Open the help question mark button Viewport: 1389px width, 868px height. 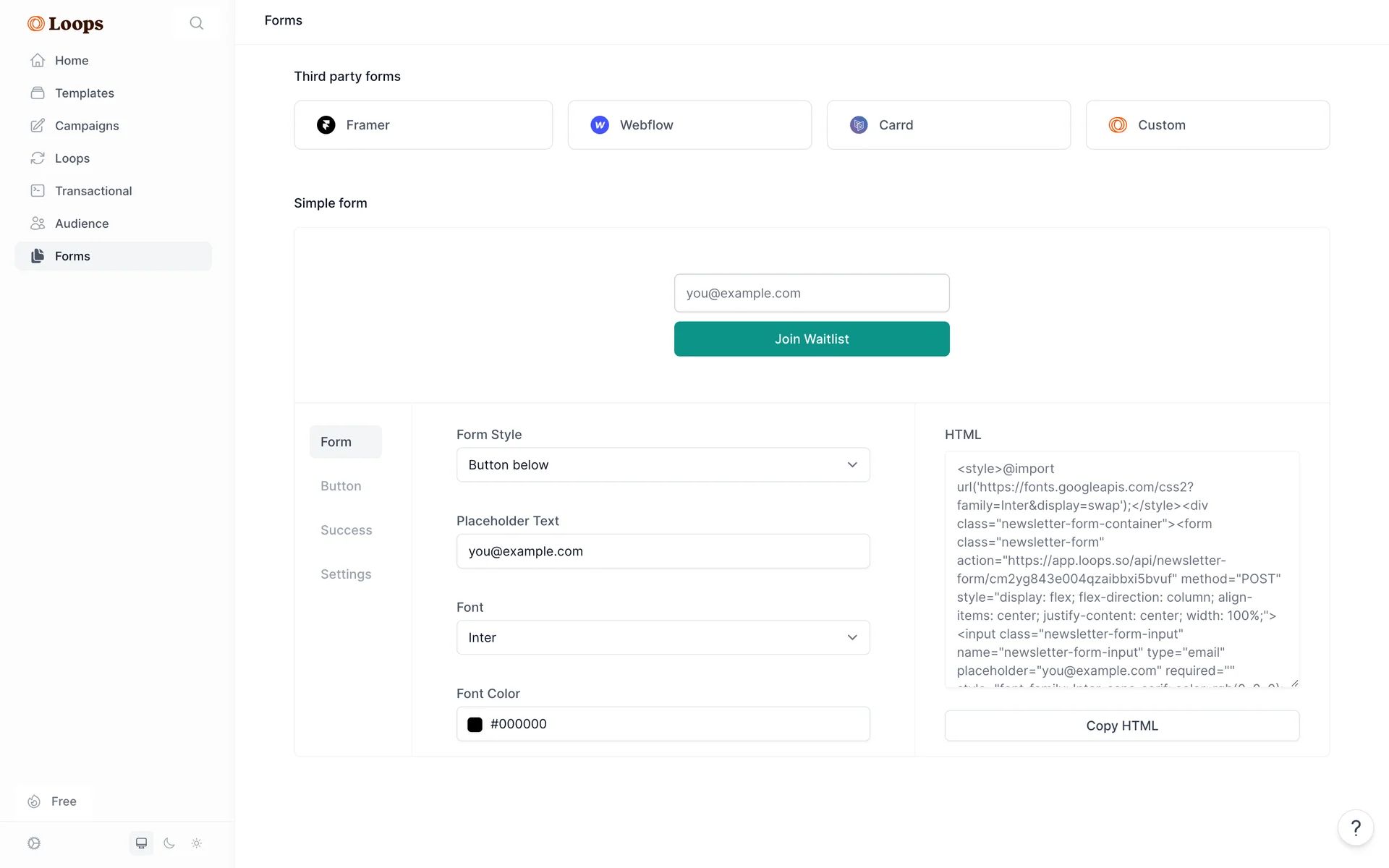(x=1356, y=828)
